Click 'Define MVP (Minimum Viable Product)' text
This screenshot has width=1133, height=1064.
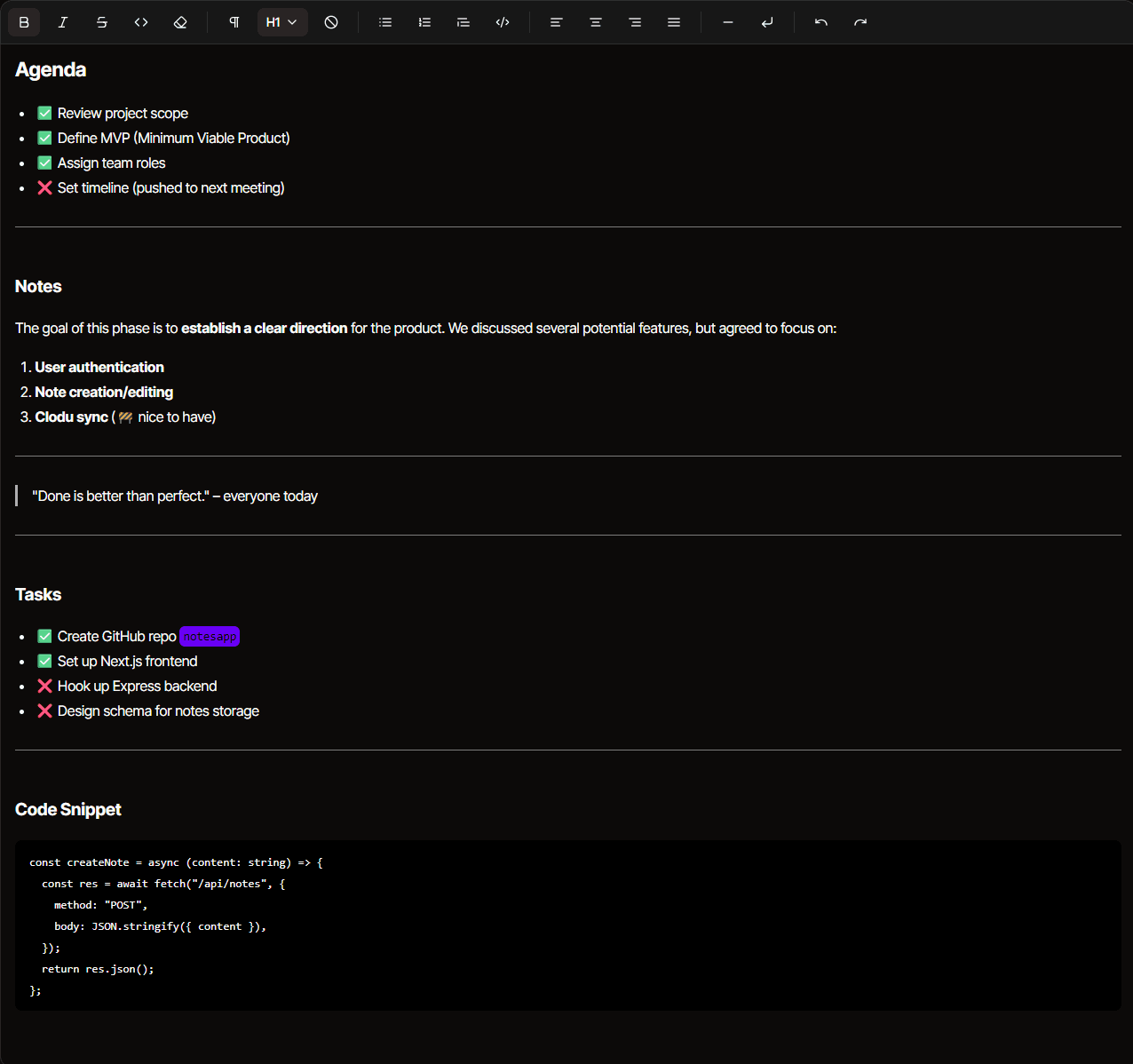tap(174, 138)
